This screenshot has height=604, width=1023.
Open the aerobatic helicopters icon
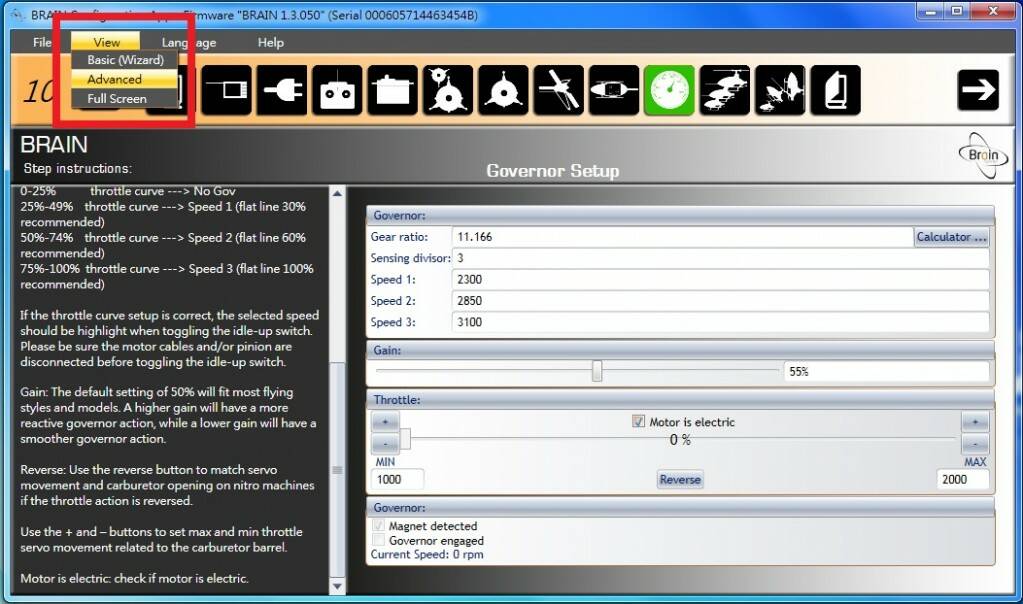tap(780, 90)
